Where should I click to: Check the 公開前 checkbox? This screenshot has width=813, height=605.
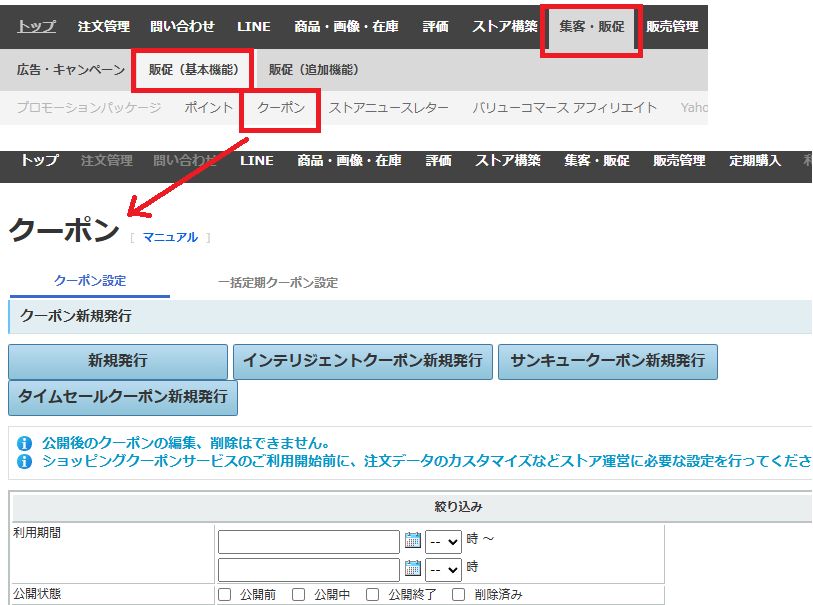[225, 594]
